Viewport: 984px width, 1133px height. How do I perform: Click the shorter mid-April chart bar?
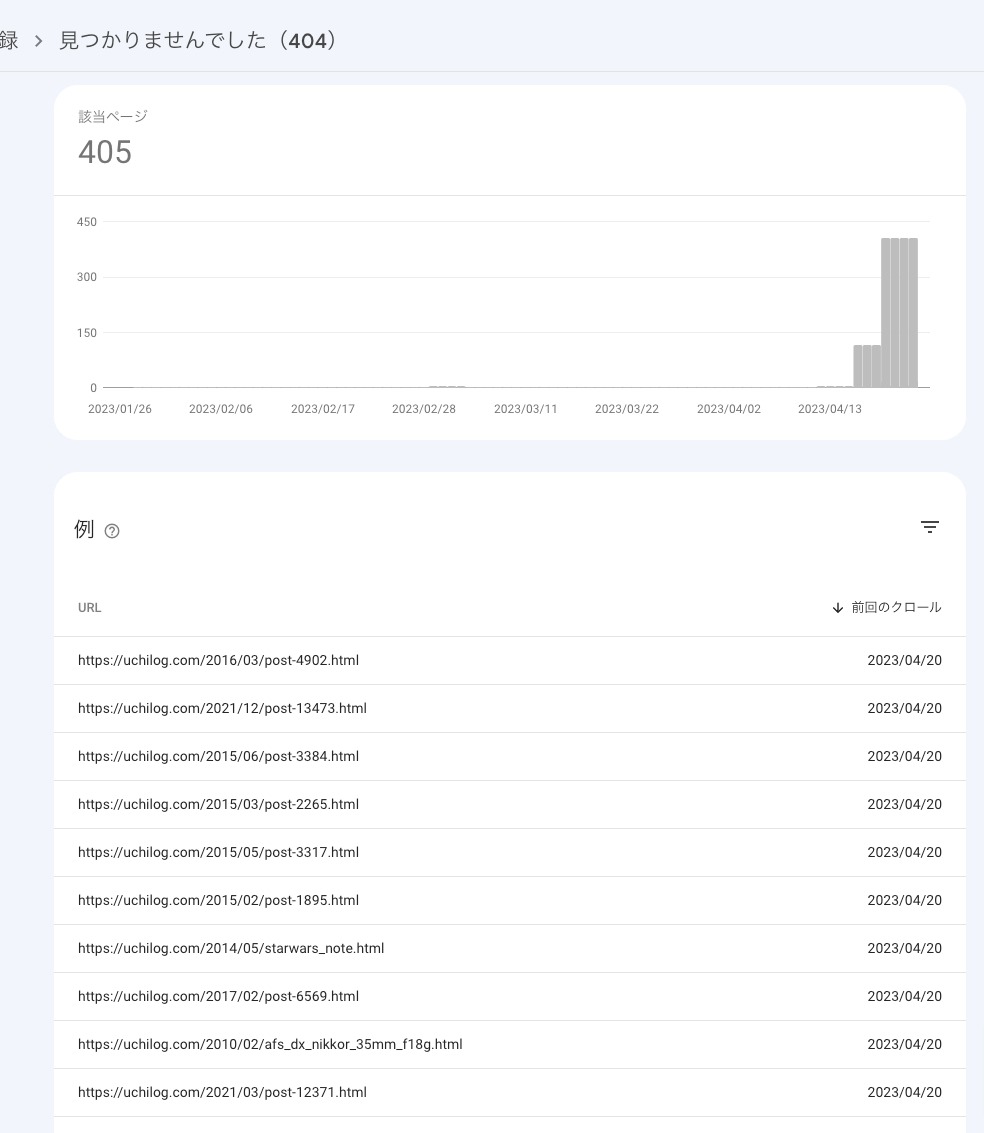(x=867, y=366)
